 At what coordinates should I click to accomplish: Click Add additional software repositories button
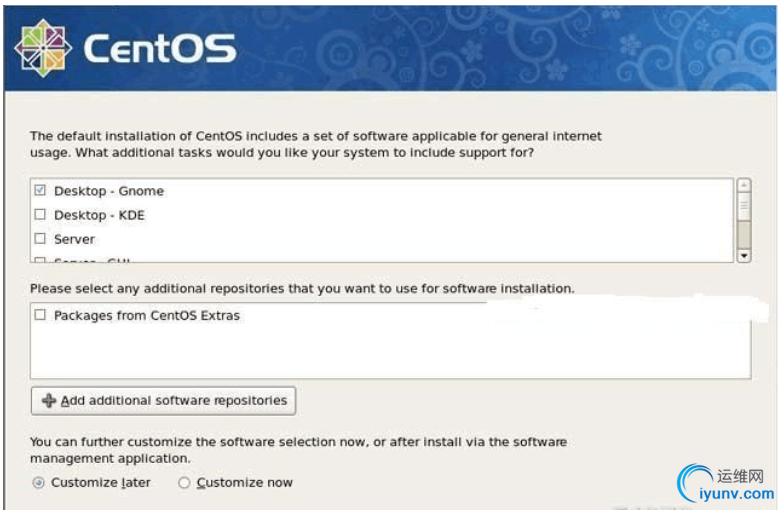click(x=163, y=401)
